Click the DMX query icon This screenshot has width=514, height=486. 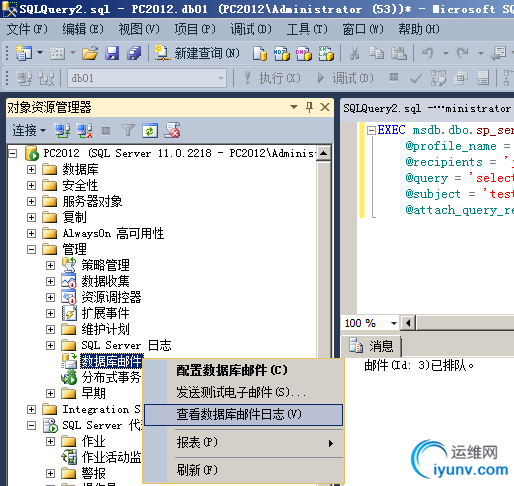(304, 53)
